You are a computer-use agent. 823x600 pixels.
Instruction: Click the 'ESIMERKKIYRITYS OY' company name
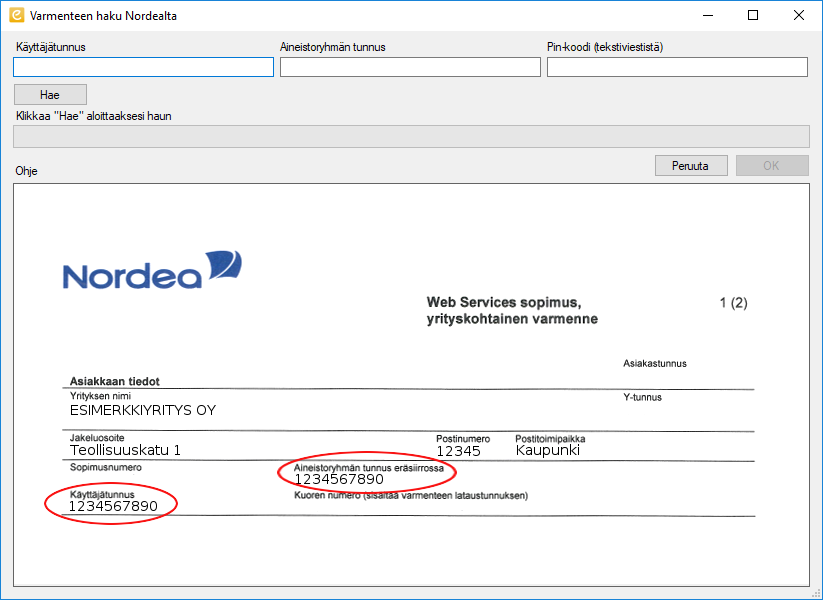[x=143, y=410]
